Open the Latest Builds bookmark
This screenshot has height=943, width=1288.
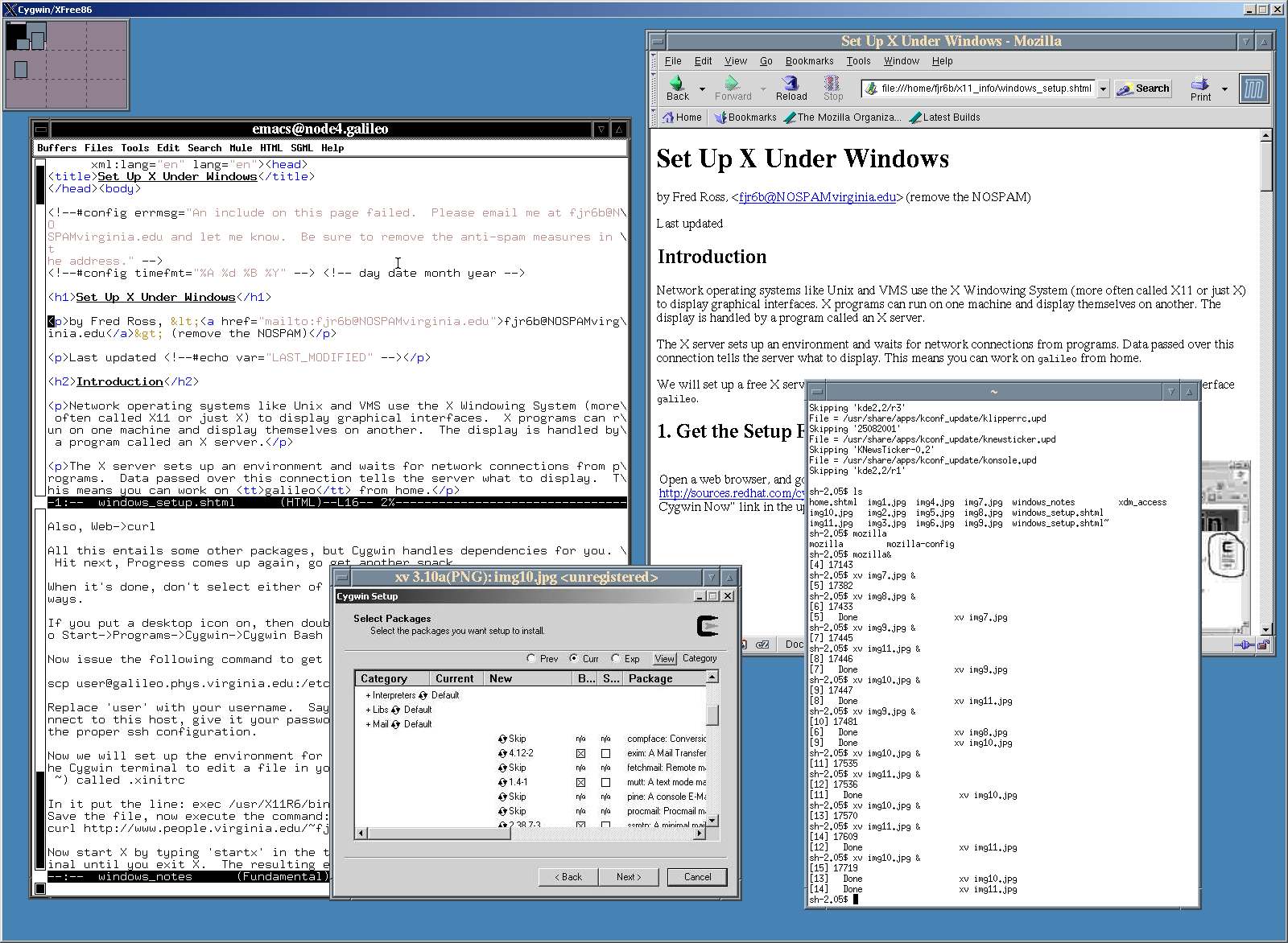click(945, 117)
